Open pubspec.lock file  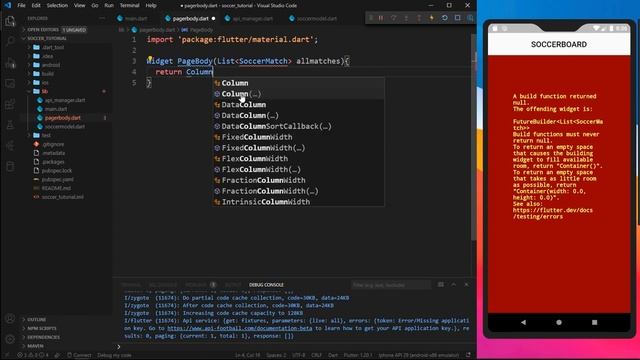click(x=57, y=171)
